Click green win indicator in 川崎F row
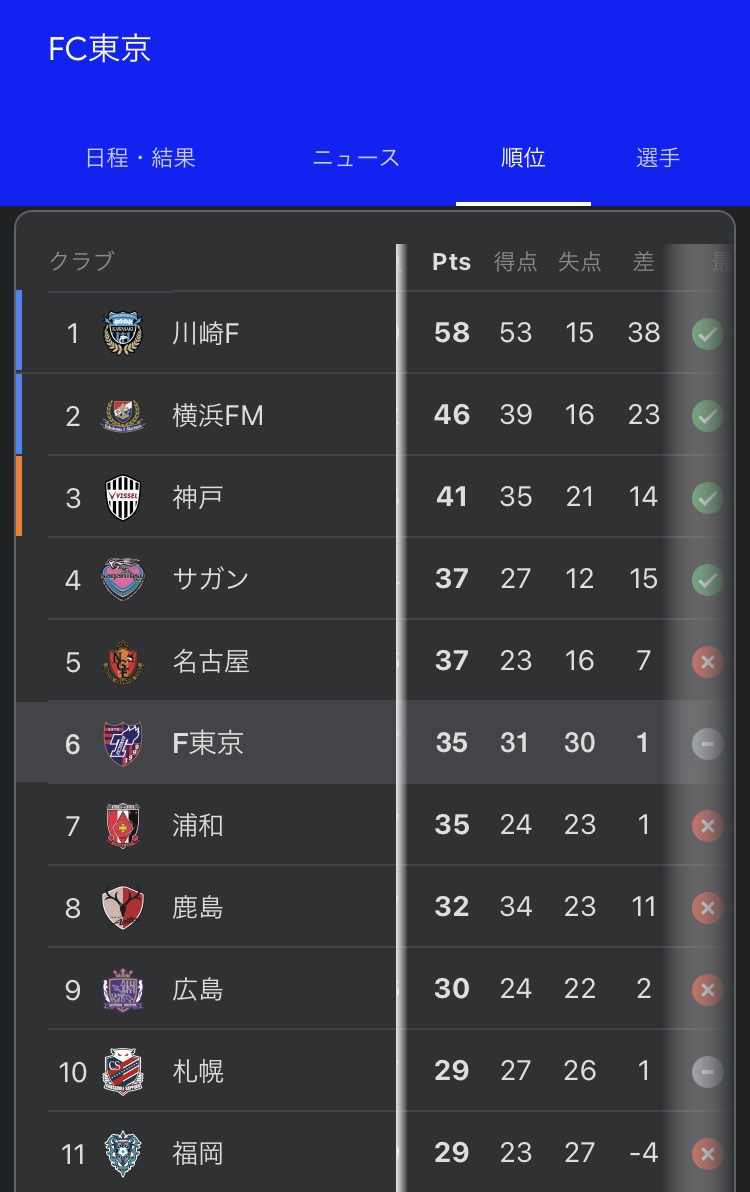 707,334
